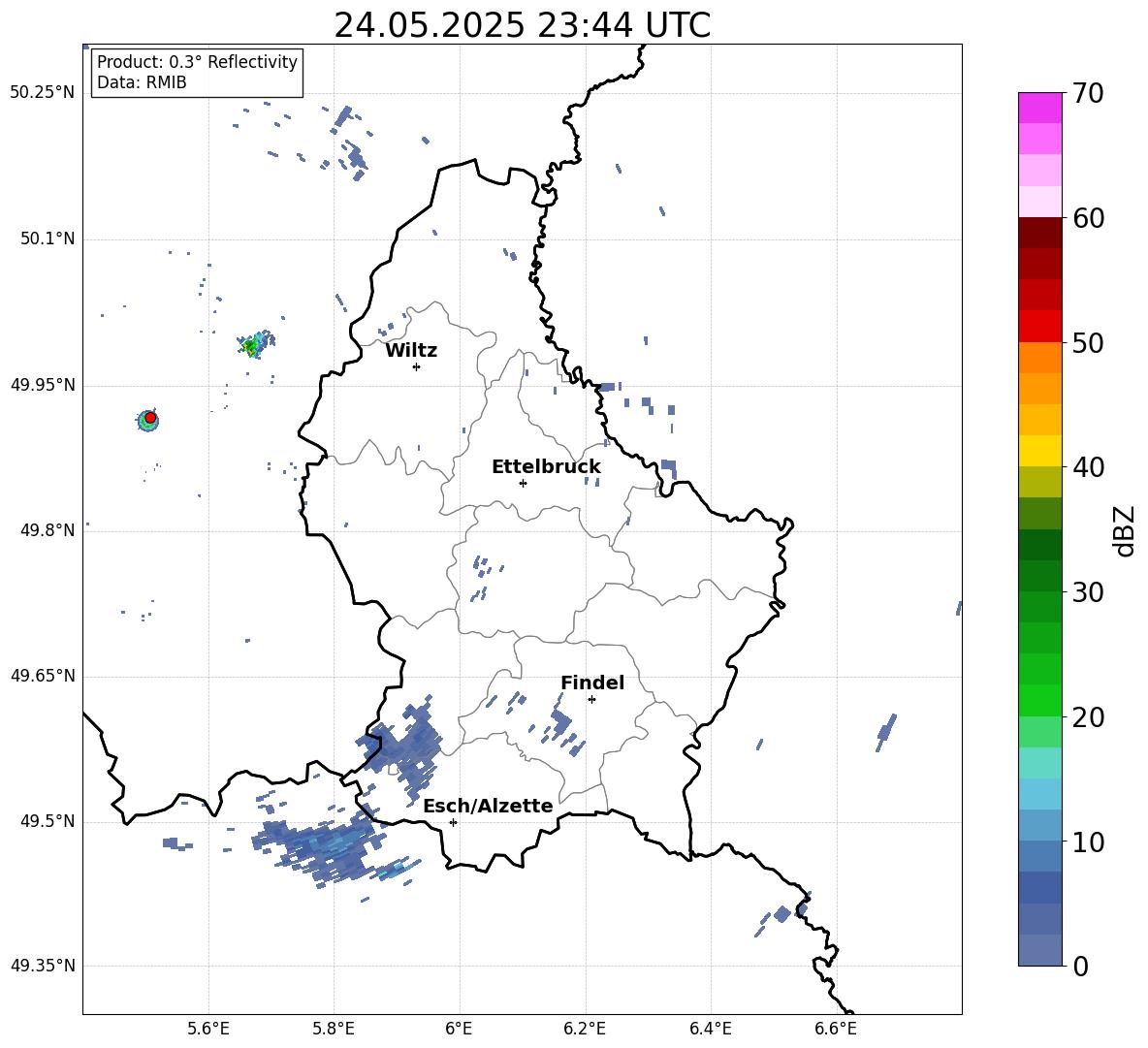Click the 5.8°E longitude tick label
Image resolution: width=1148 pixels, height=1048 pixels.
pos(334,1029)
